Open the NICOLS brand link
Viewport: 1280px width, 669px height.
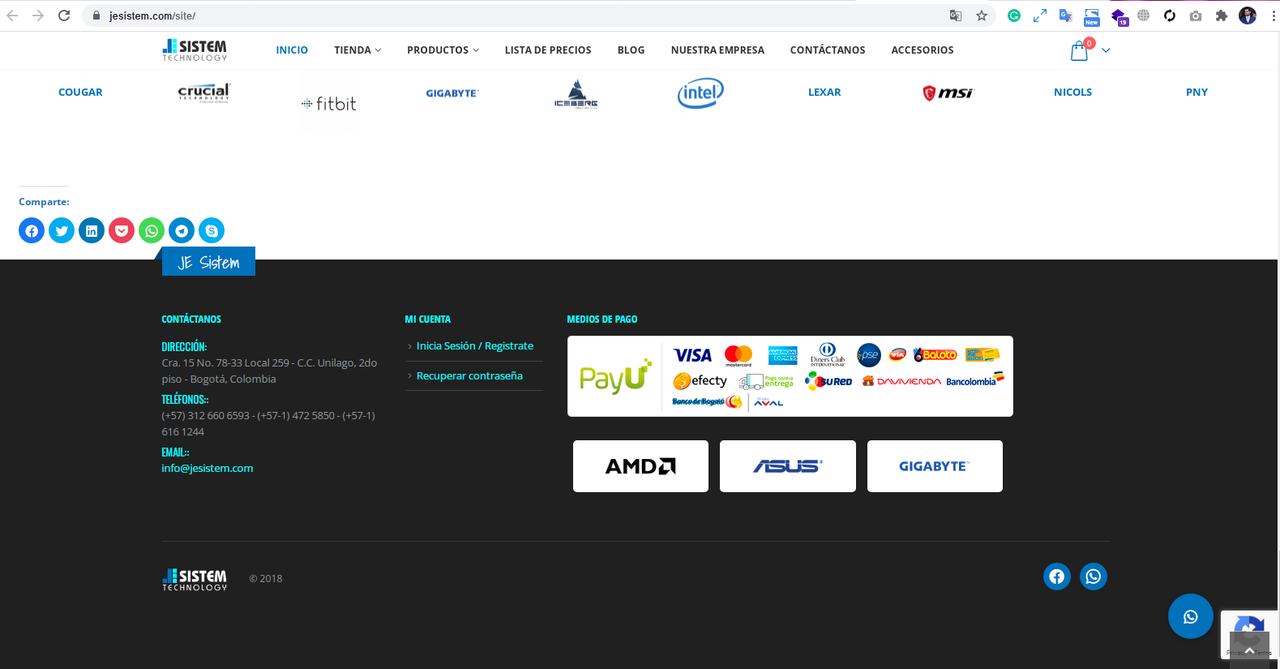(x=1073, y=92)
